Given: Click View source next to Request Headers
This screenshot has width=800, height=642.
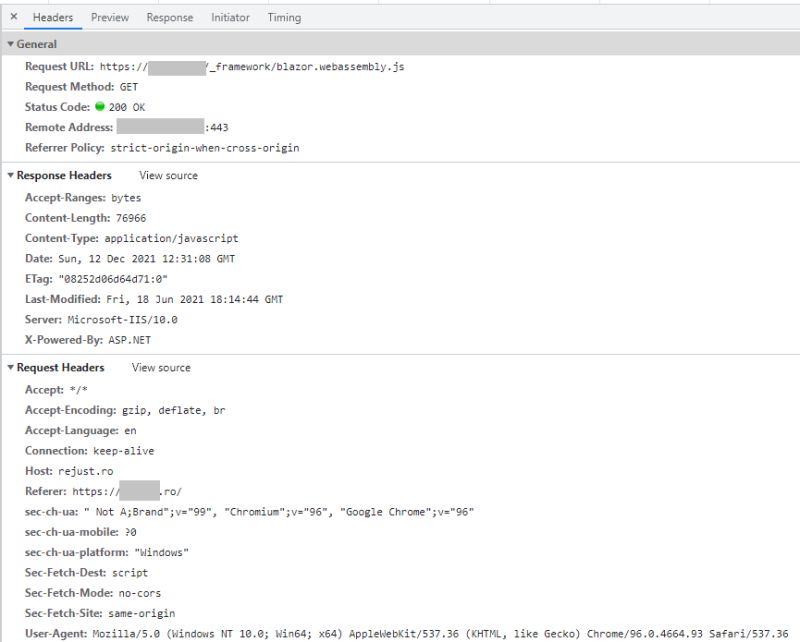Looking at the screenshot, I should (x=160, y=367).
